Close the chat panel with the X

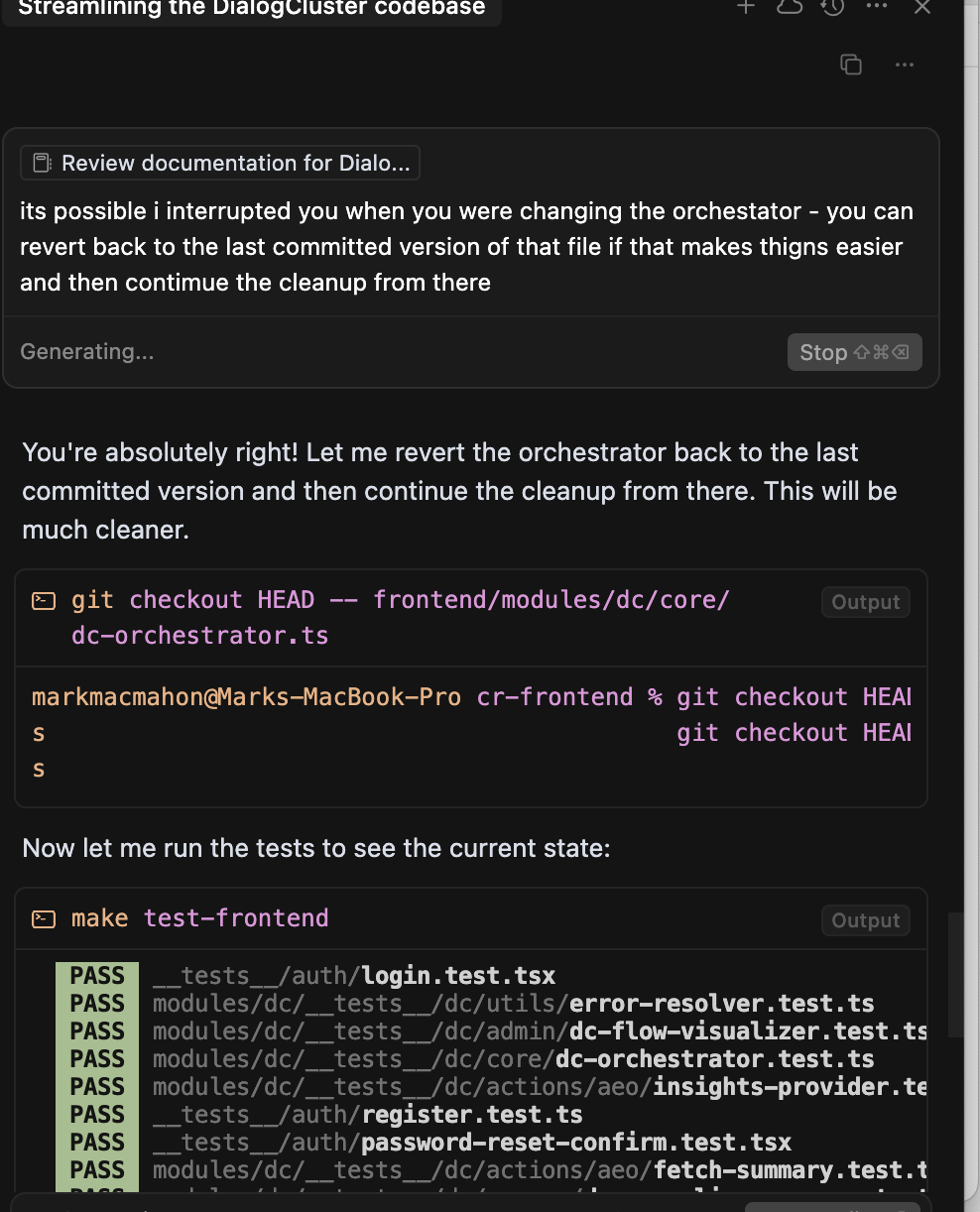[921, 7]
